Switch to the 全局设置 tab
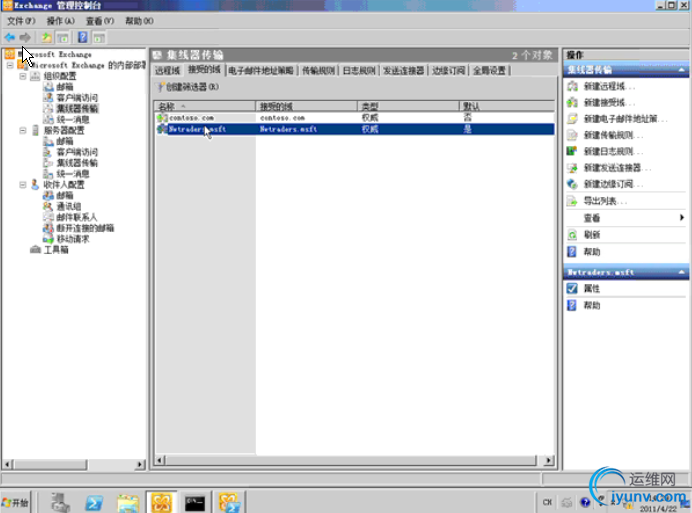 [489, 71]
